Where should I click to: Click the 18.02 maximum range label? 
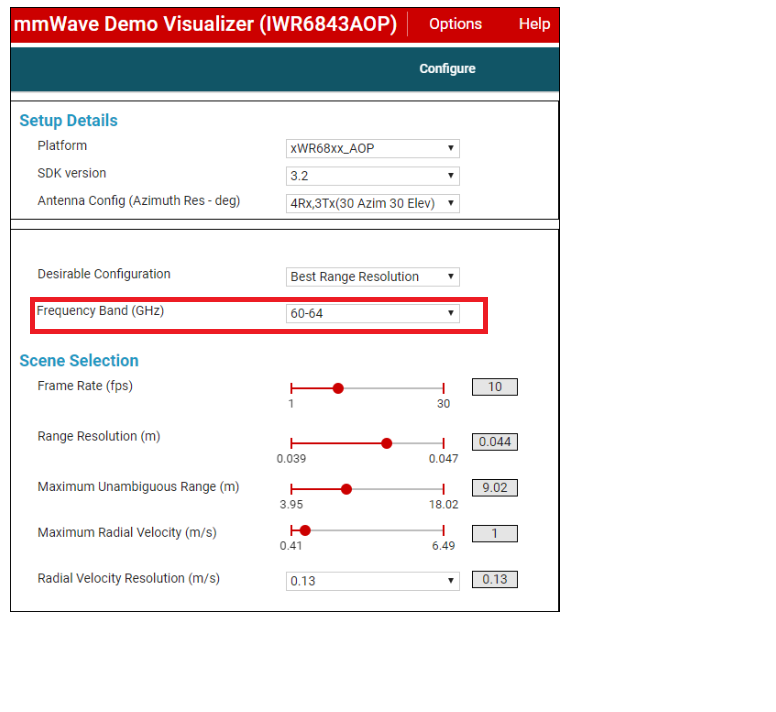(x=443, y=505)
